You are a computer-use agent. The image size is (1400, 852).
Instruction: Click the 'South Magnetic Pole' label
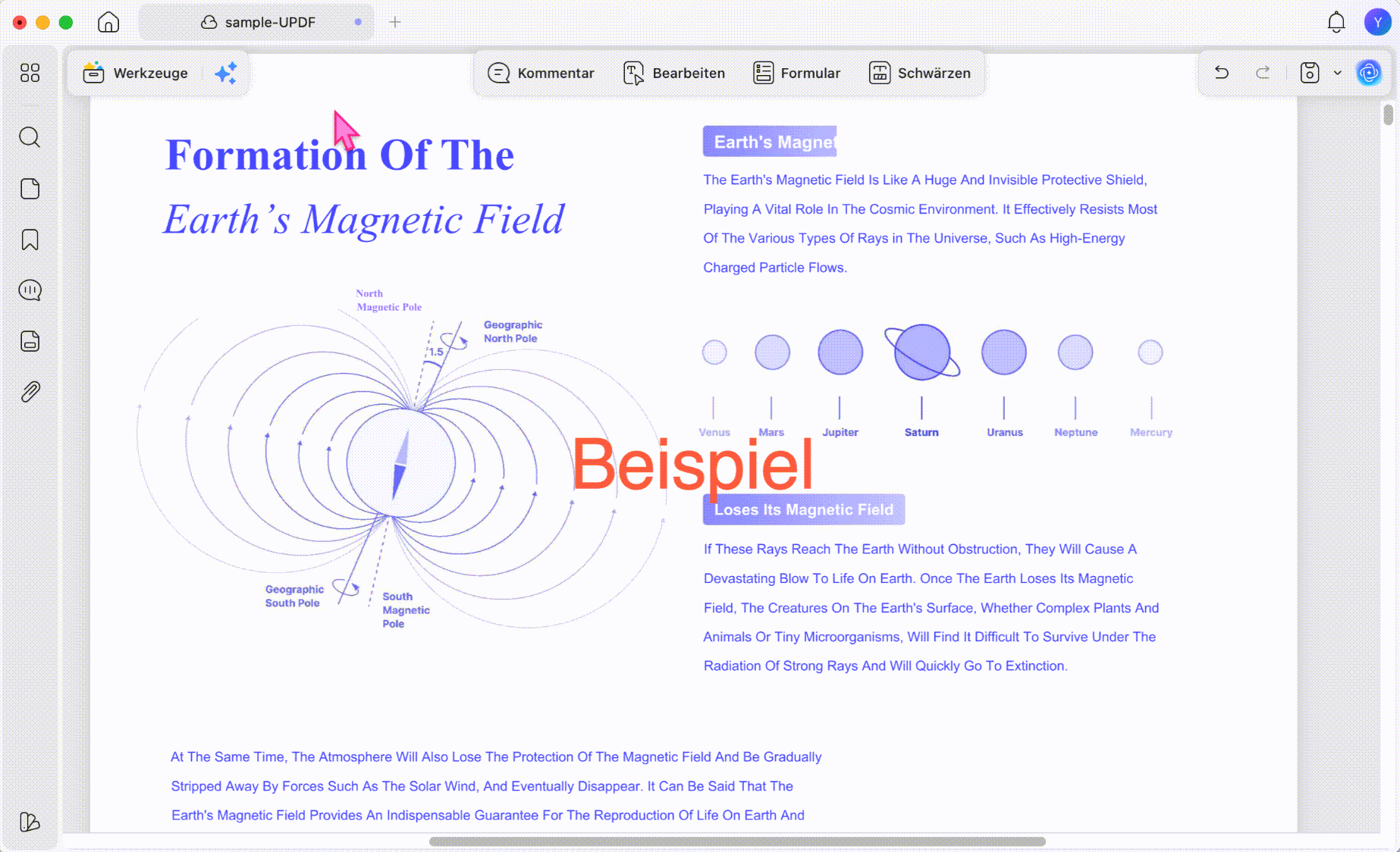(406, 610)
